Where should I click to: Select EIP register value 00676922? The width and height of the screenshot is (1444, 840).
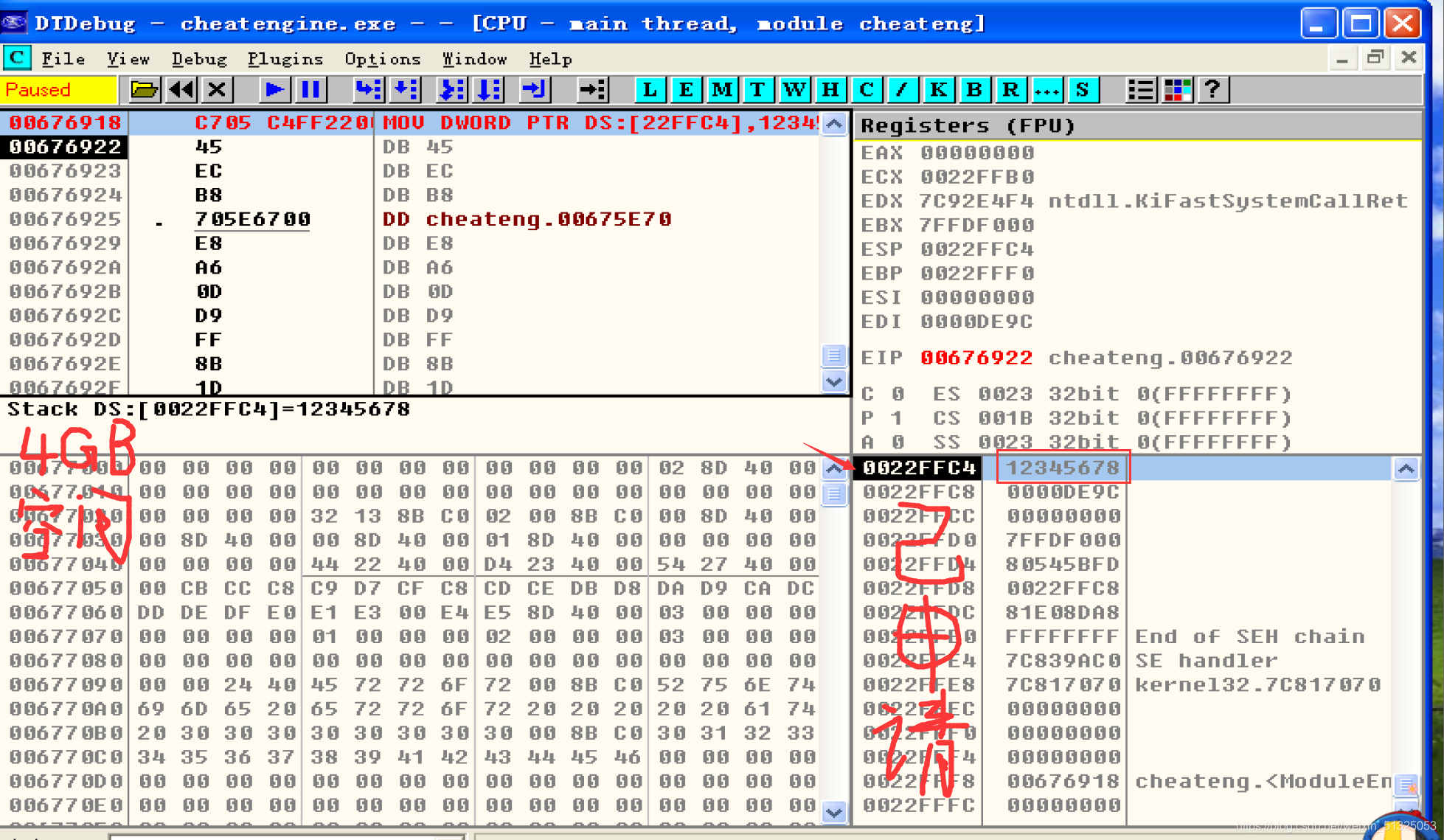[977, 358]
